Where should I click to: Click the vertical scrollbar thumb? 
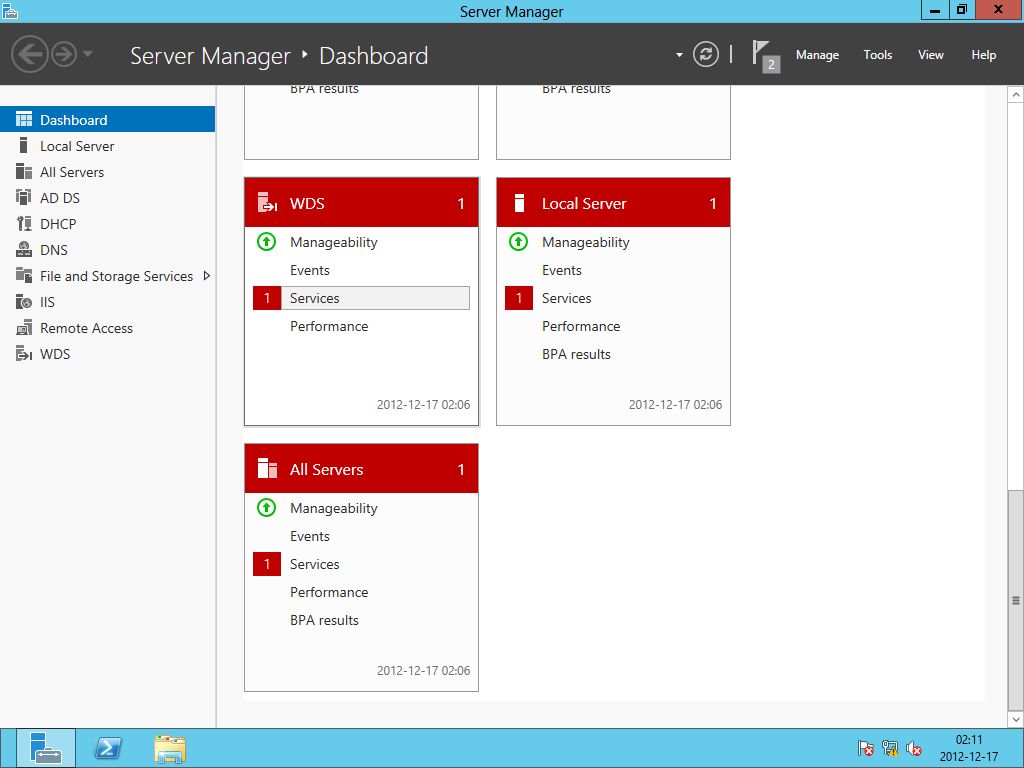(1016, 600)
